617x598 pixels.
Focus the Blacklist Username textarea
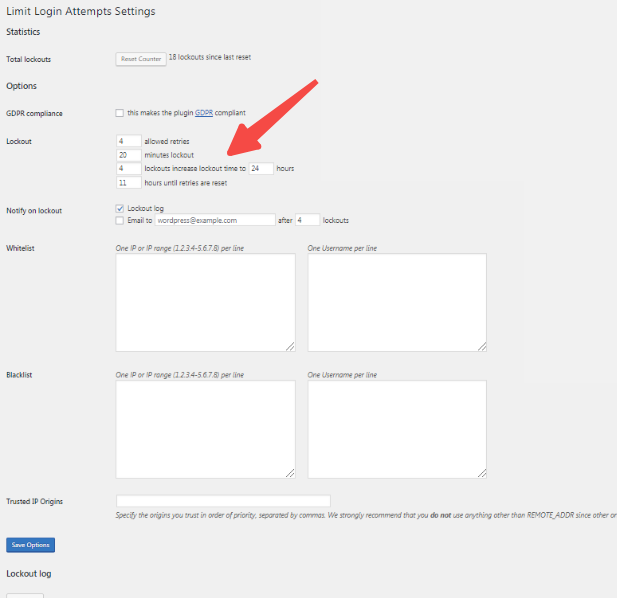point(396,429)
